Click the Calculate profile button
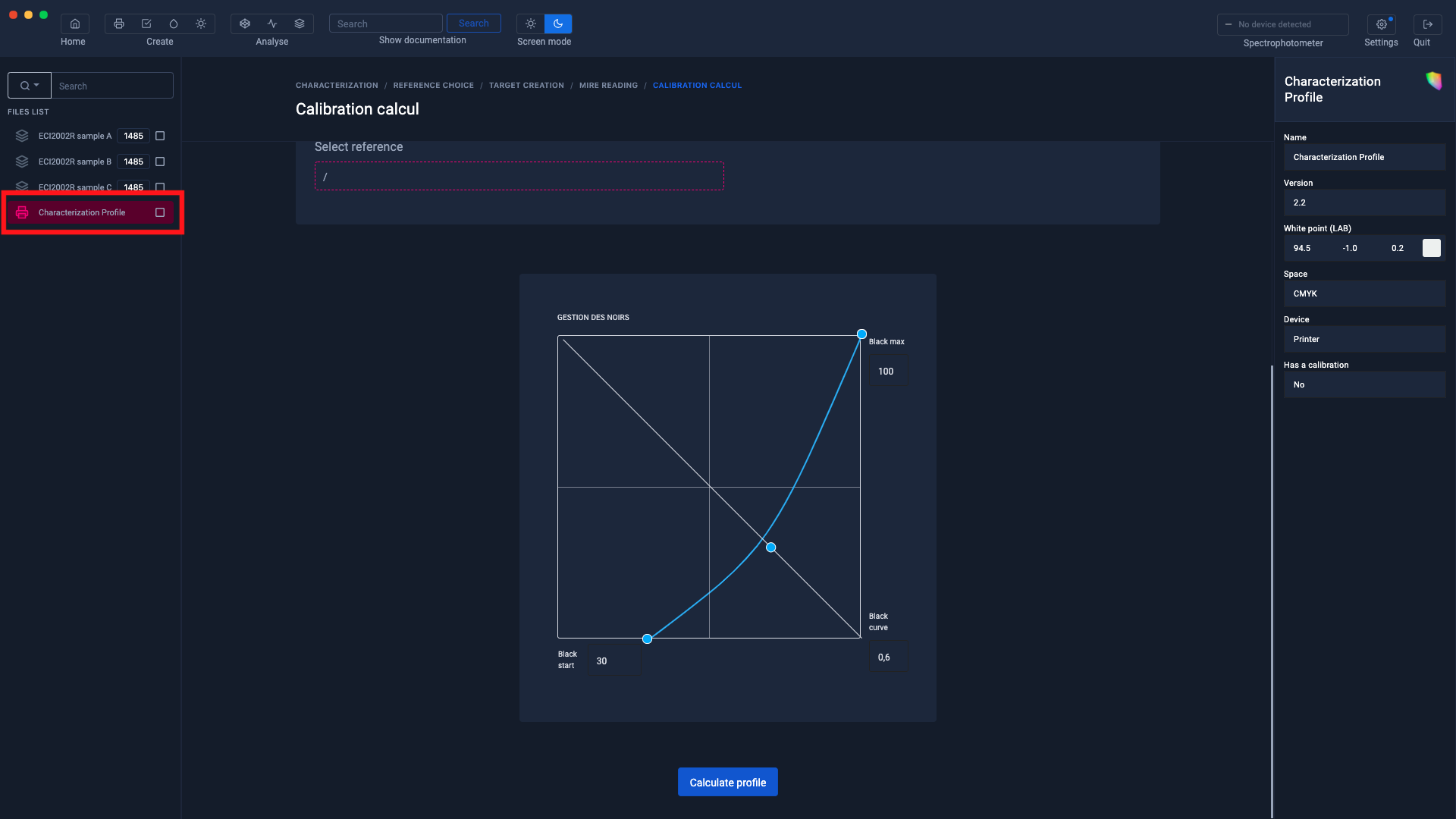 point(727,782)
